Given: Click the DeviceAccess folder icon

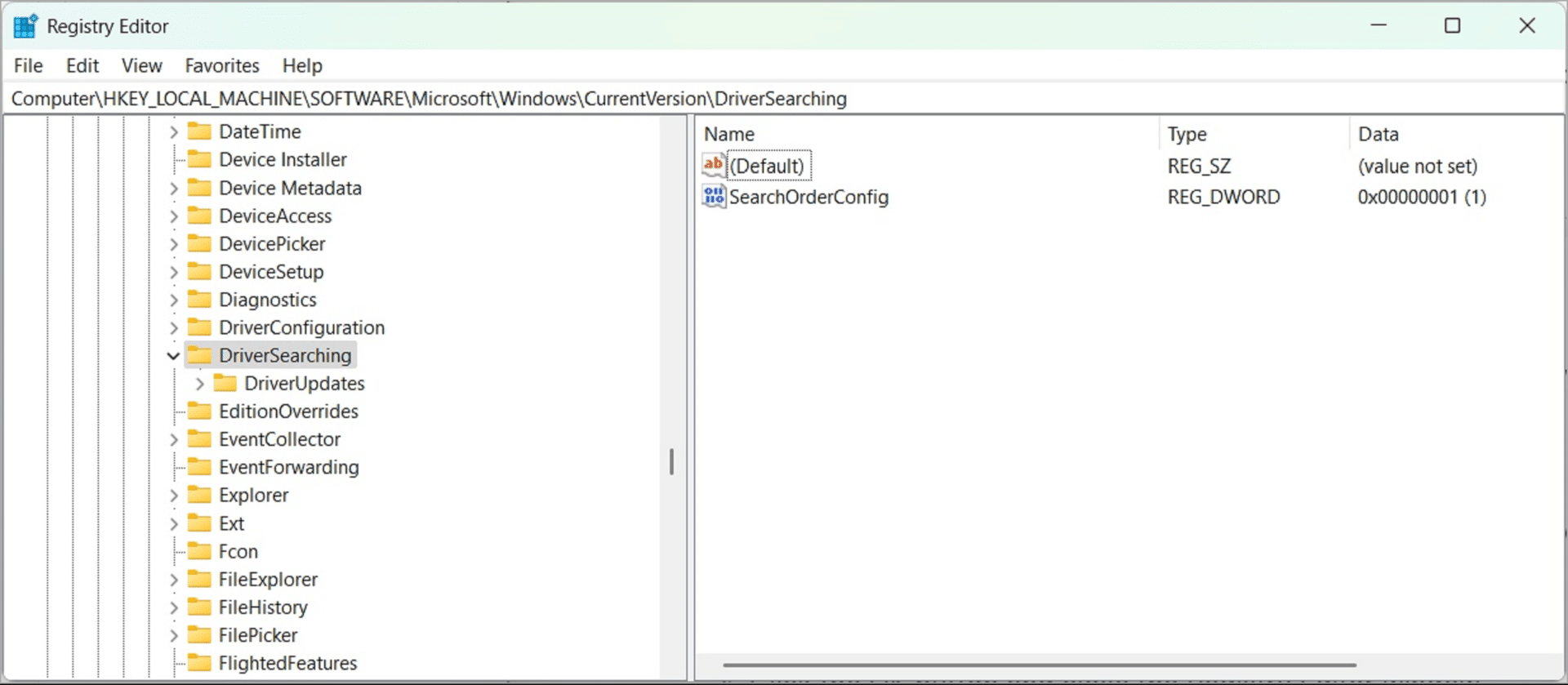Looking at the screenshot, I should 199,216.
